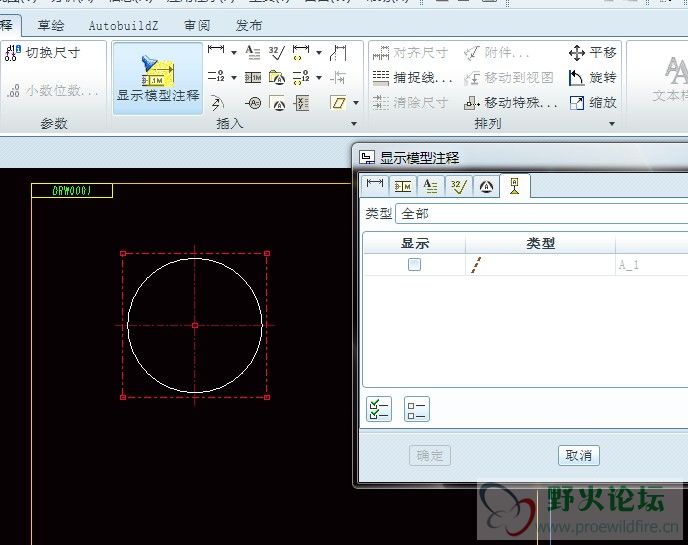Expand the Arrange (排列) group overflow arrow
Image resolution: width=688 pixels, height=545 pixels.
point(612,124)
